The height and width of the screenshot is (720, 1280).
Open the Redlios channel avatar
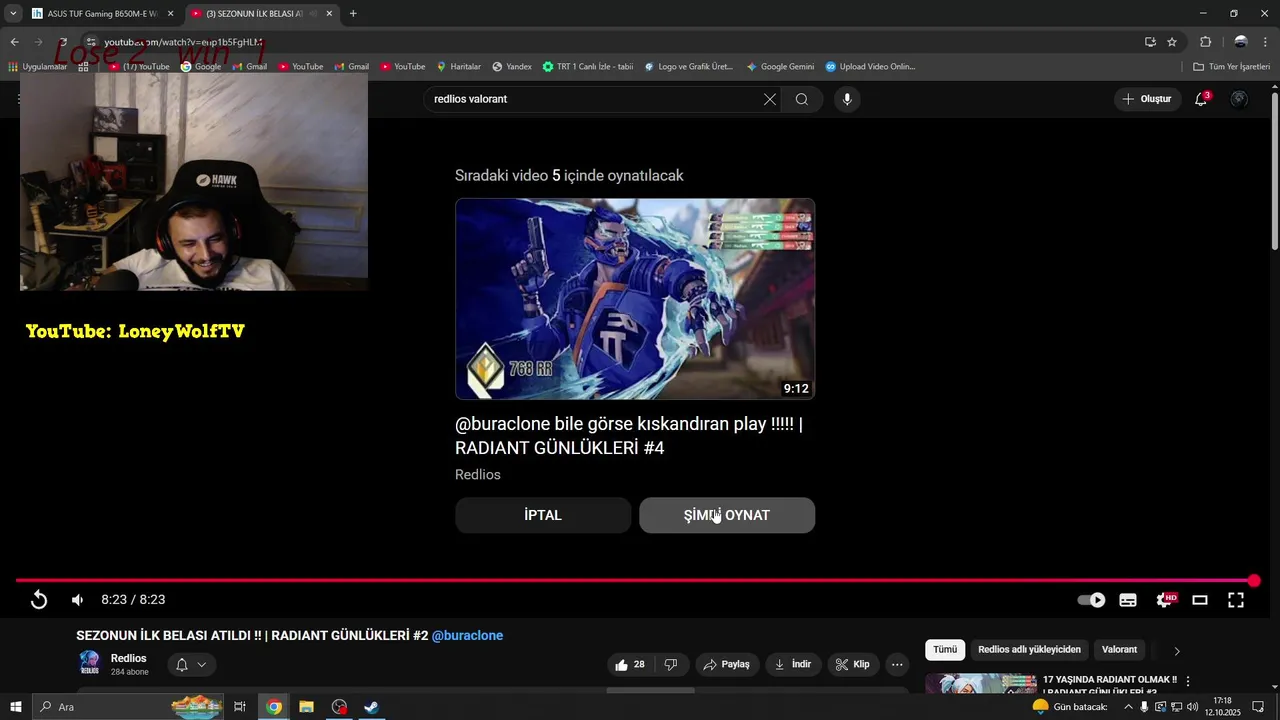pyautogui.click(x=90, y=663)
